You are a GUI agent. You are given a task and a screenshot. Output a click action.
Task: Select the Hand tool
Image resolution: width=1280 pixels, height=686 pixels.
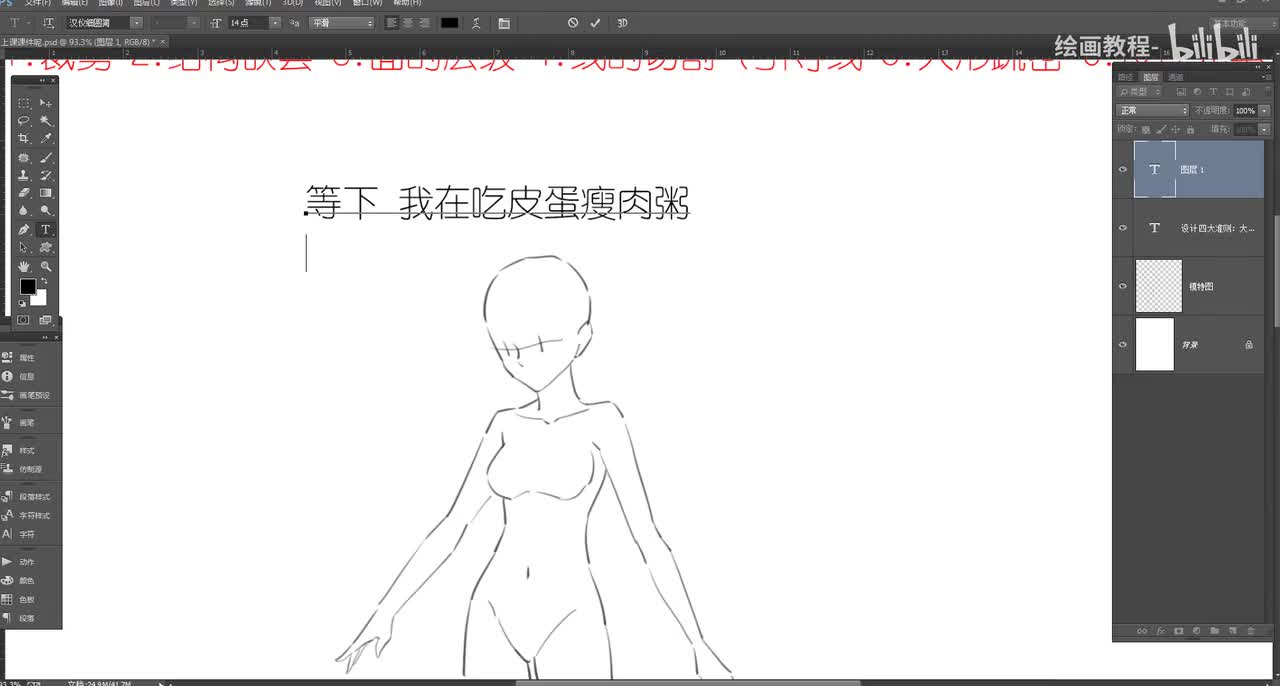tap(24, 267)
